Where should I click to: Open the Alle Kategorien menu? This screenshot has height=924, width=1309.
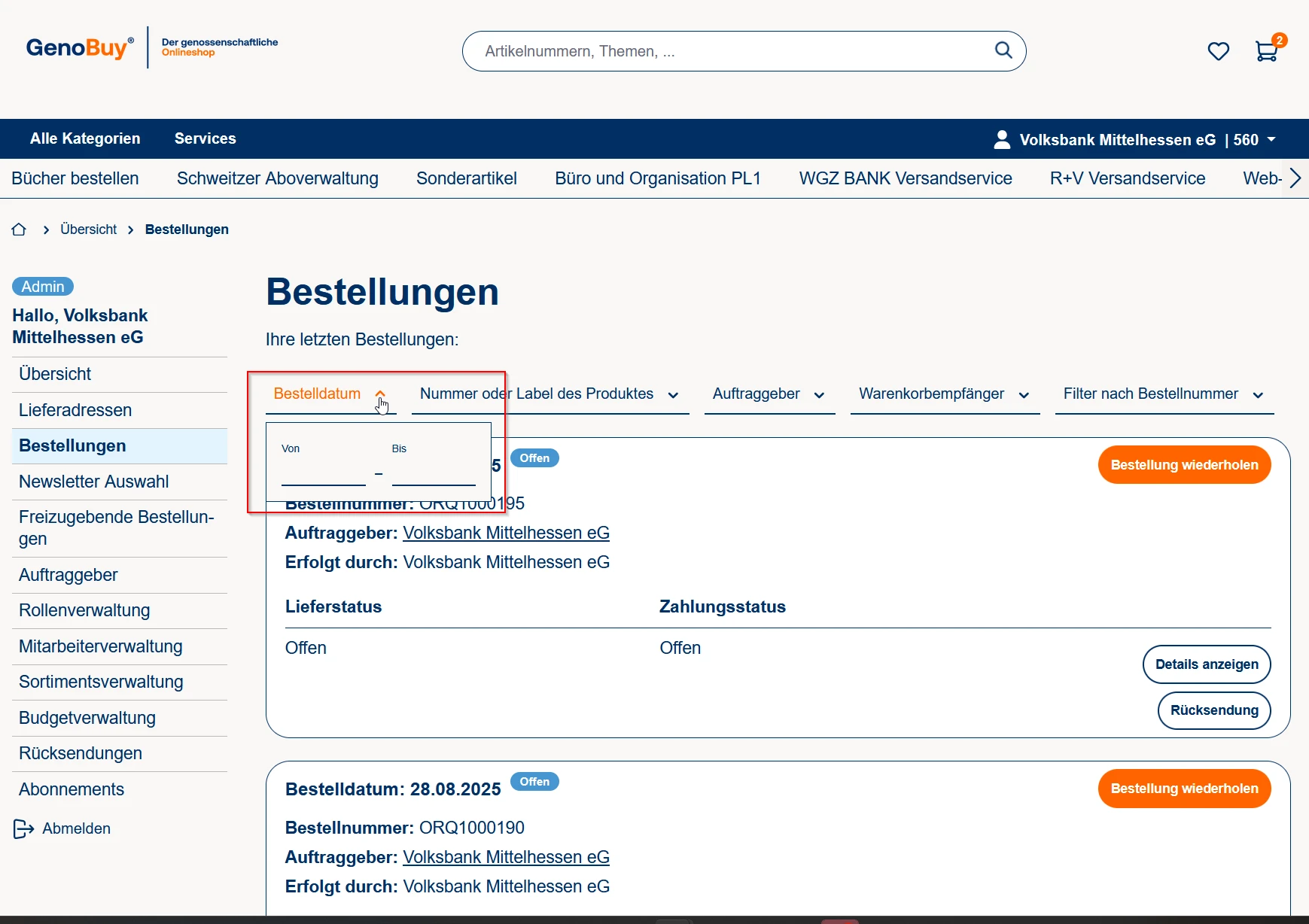pos(85,138)
